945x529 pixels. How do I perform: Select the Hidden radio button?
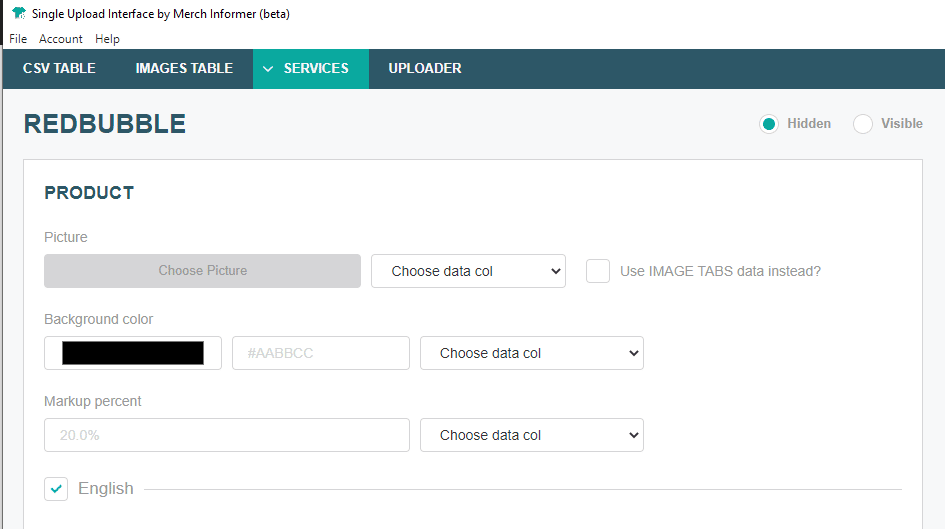point(768,124)
